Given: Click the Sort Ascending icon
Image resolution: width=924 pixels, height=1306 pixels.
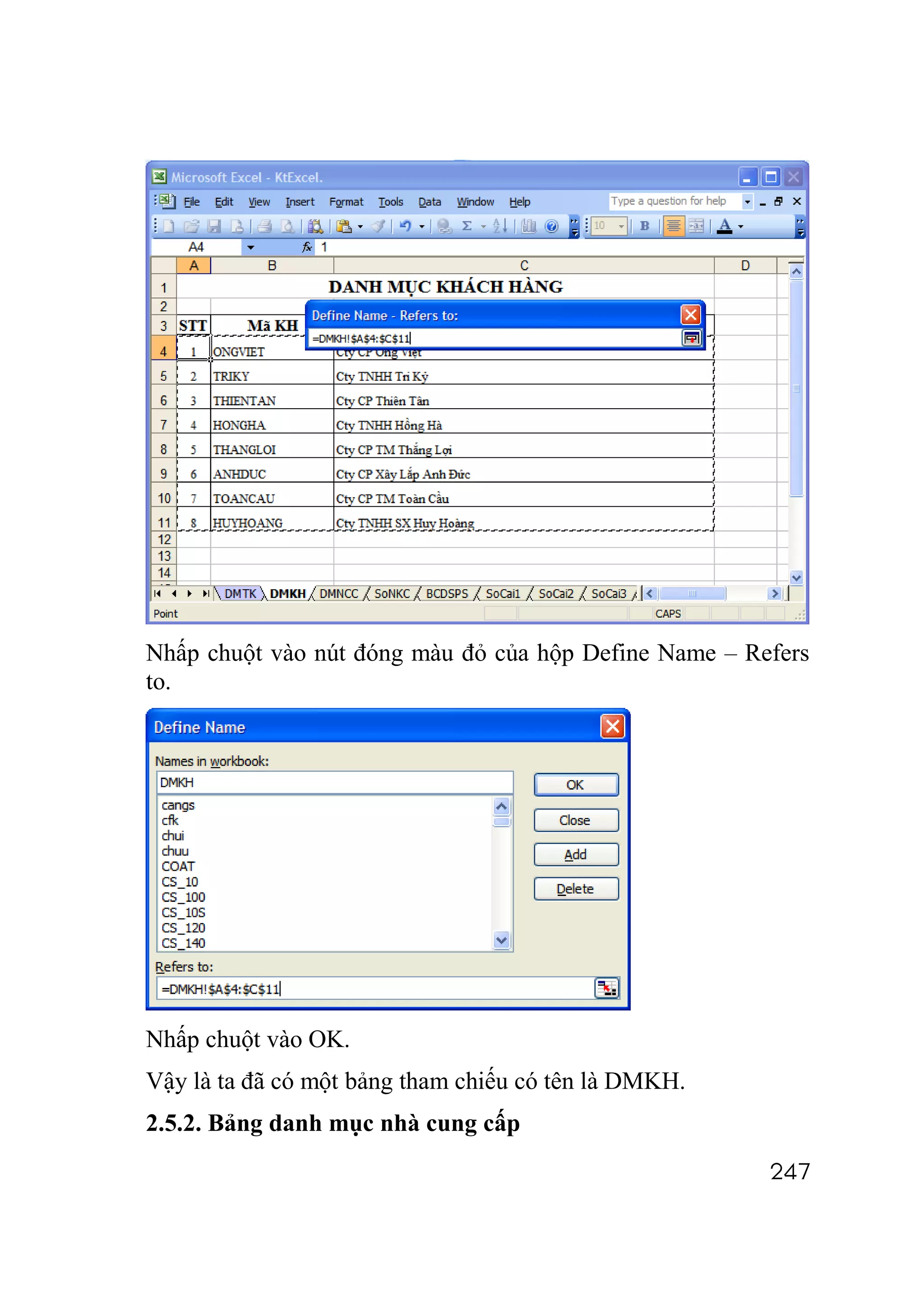Looking at the screenshot, I should tap(499, 226).
